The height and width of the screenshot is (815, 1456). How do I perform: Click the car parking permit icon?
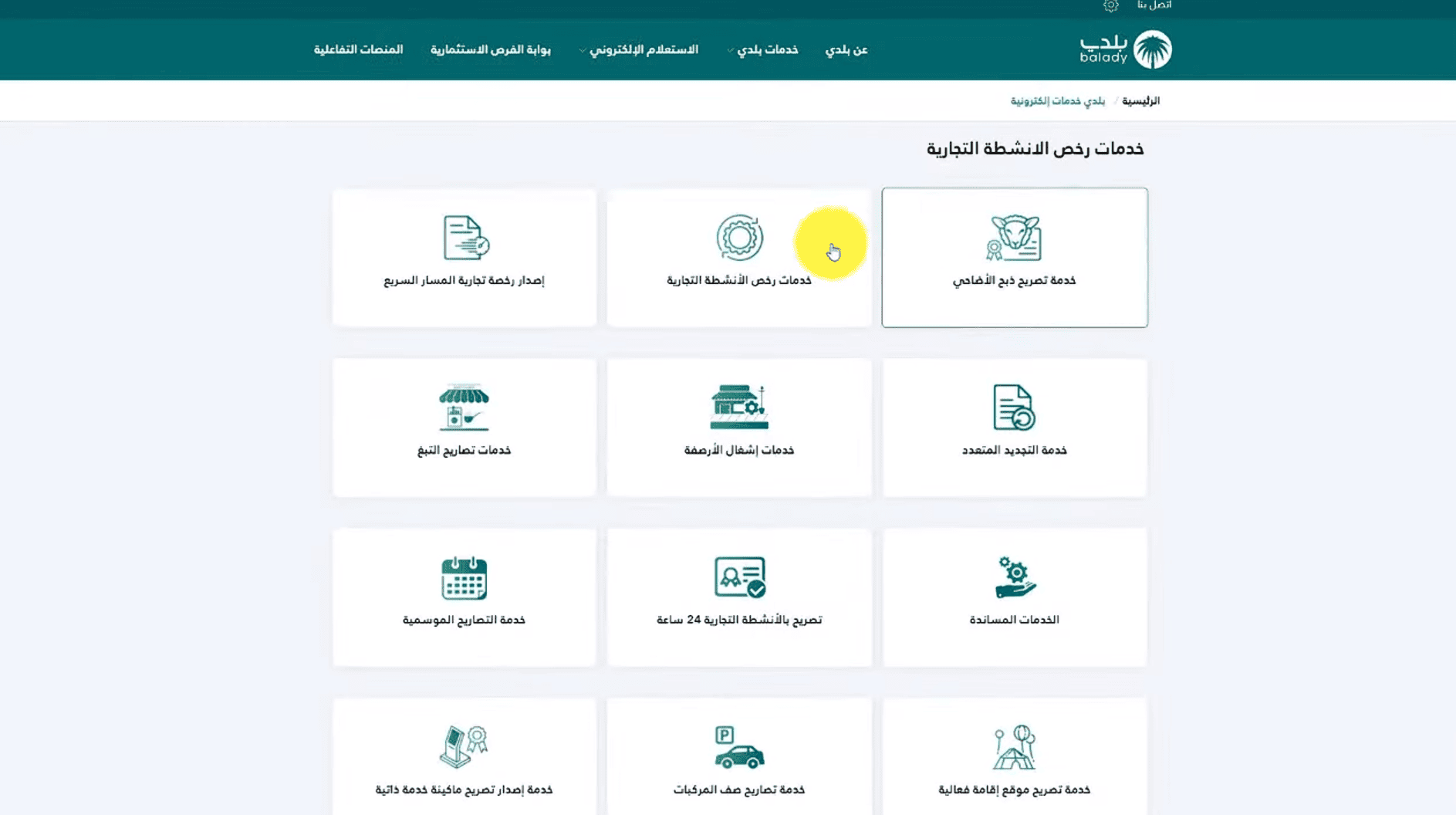739,747
